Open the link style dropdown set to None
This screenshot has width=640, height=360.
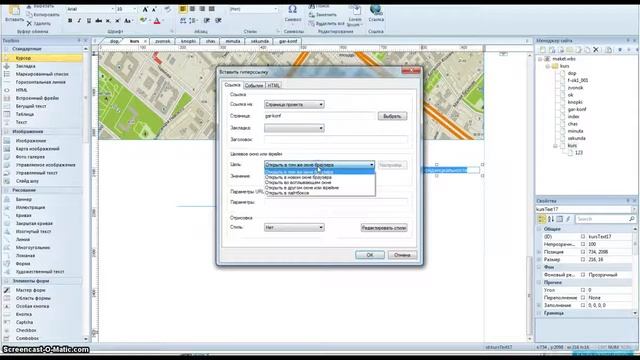tap(294, 227)
